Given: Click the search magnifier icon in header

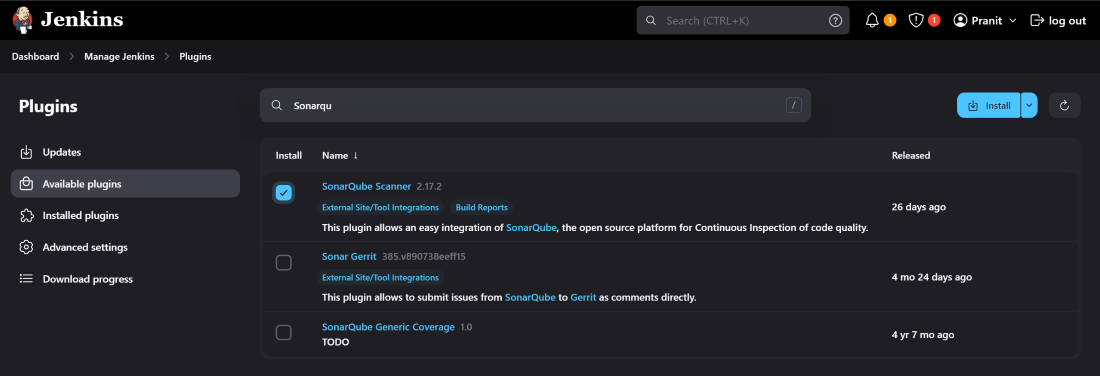Looking at the screenshot, I should pyautogui.click(x=650, y=20).
